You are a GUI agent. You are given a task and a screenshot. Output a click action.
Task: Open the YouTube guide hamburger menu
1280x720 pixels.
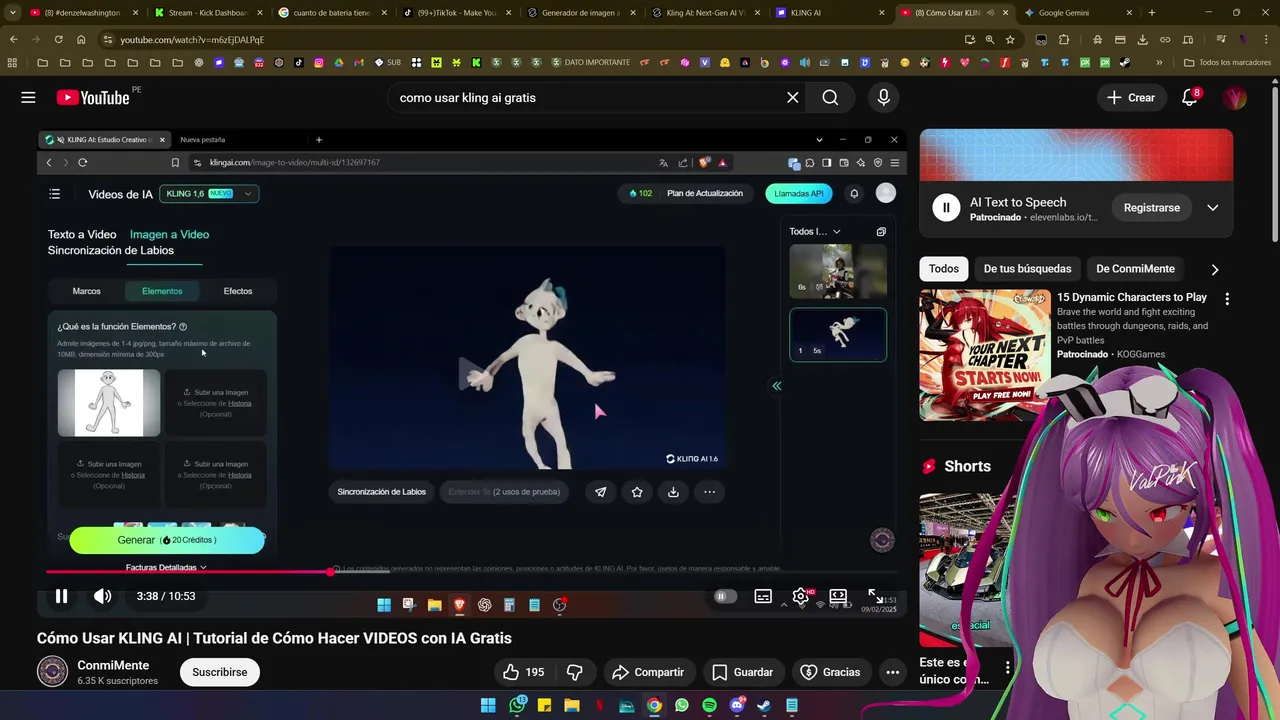click(x=28, y=98)
